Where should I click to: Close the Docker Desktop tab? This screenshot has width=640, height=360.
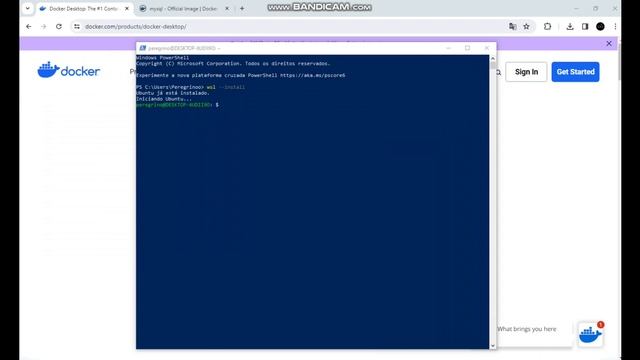pos(127,9)
